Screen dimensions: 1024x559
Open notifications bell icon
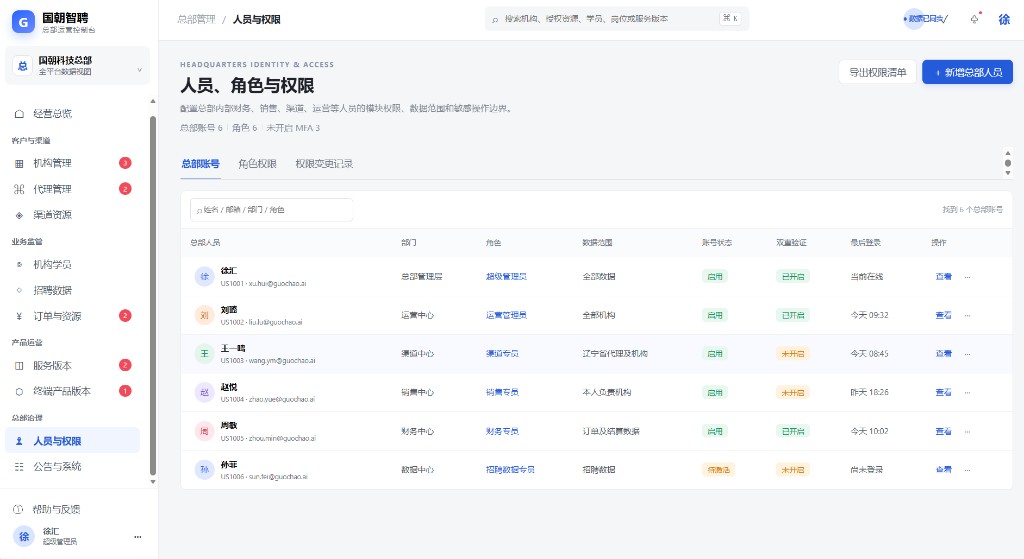click(x=974, y=19)
